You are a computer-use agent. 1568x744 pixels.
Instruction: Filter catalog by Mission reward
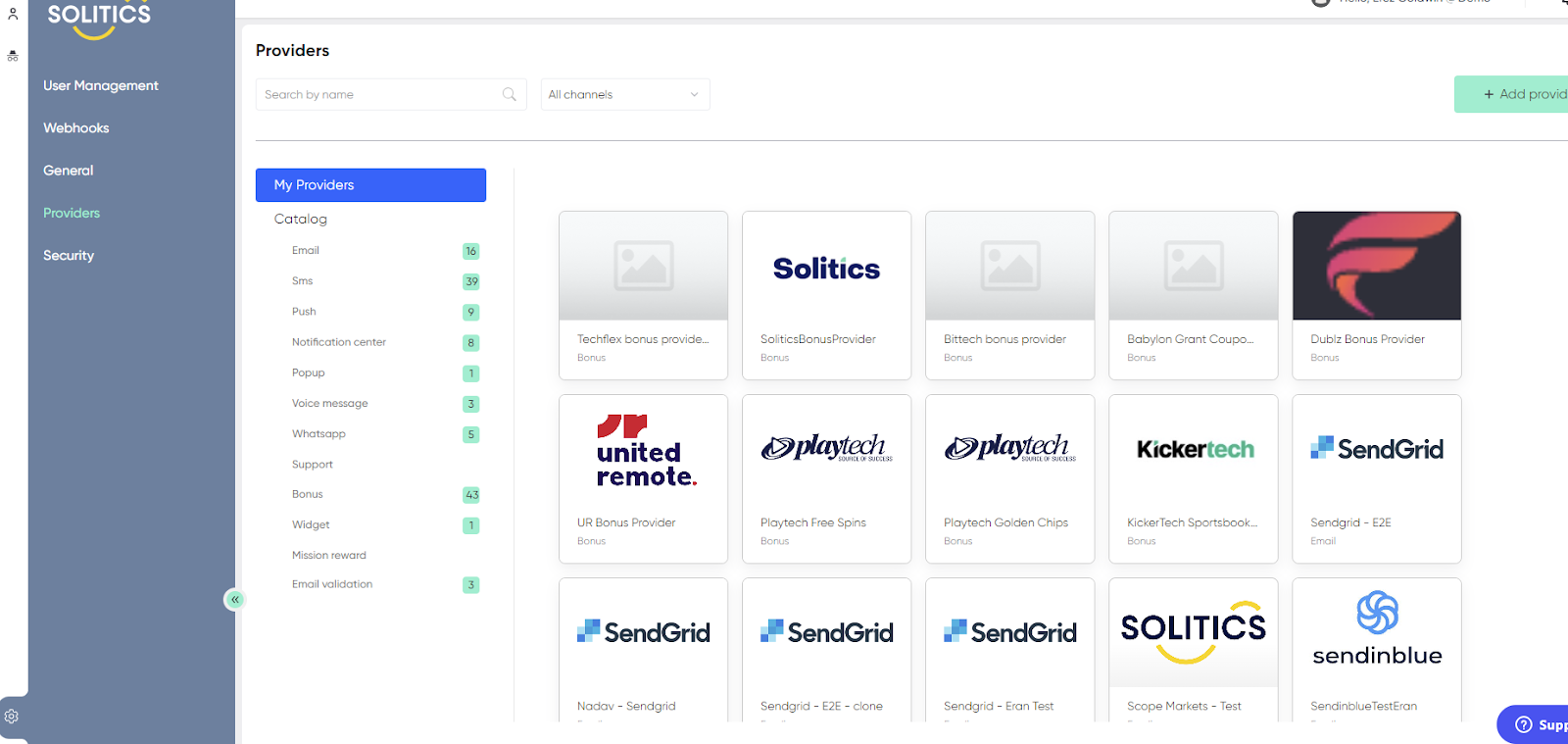coord(328,555)
